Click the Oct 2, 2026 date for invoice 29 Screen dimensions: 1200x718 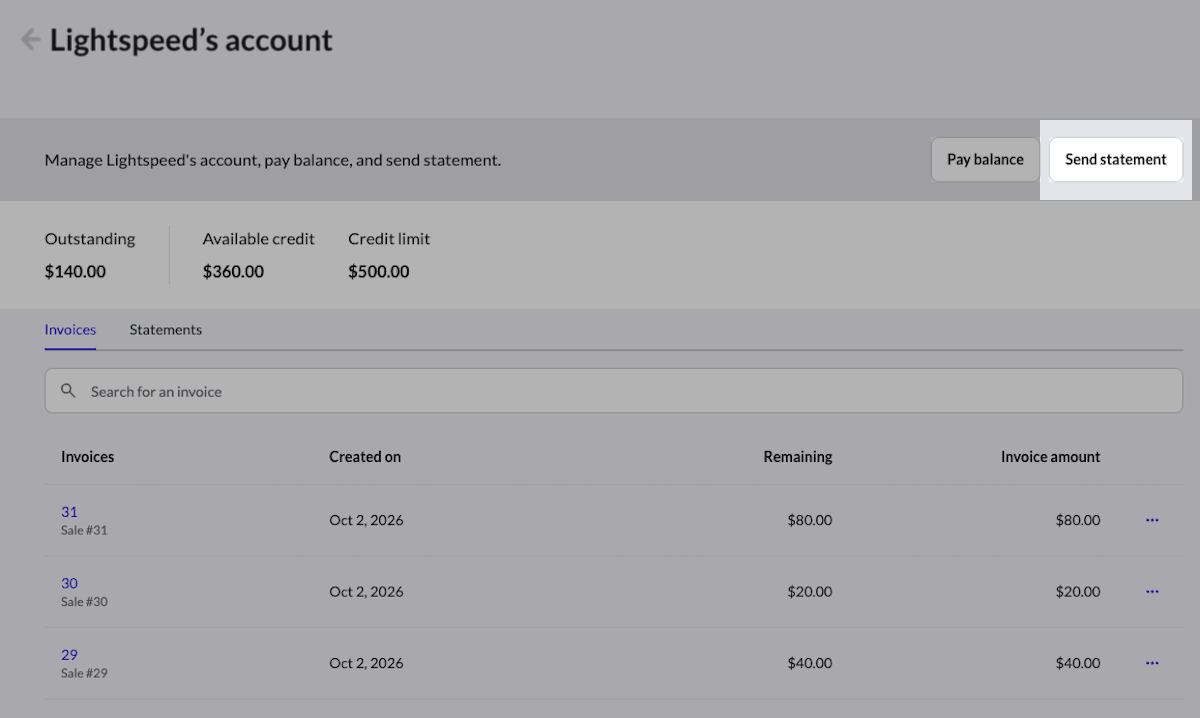(366, 663)
